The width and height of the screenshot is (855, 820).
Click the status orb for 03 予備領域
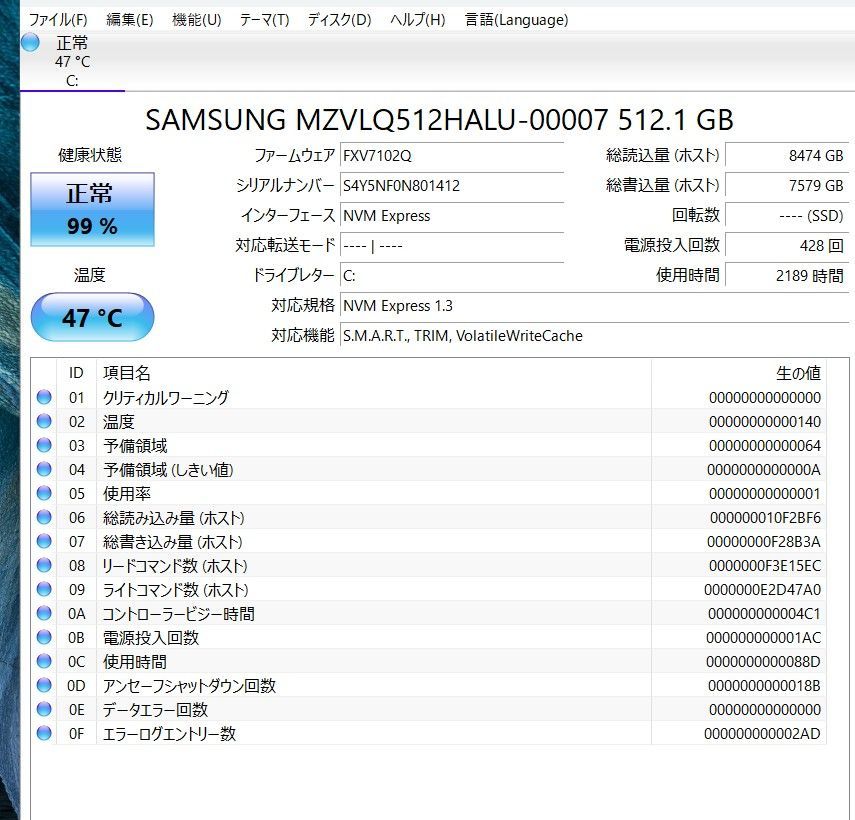click(x=44, y=445)
